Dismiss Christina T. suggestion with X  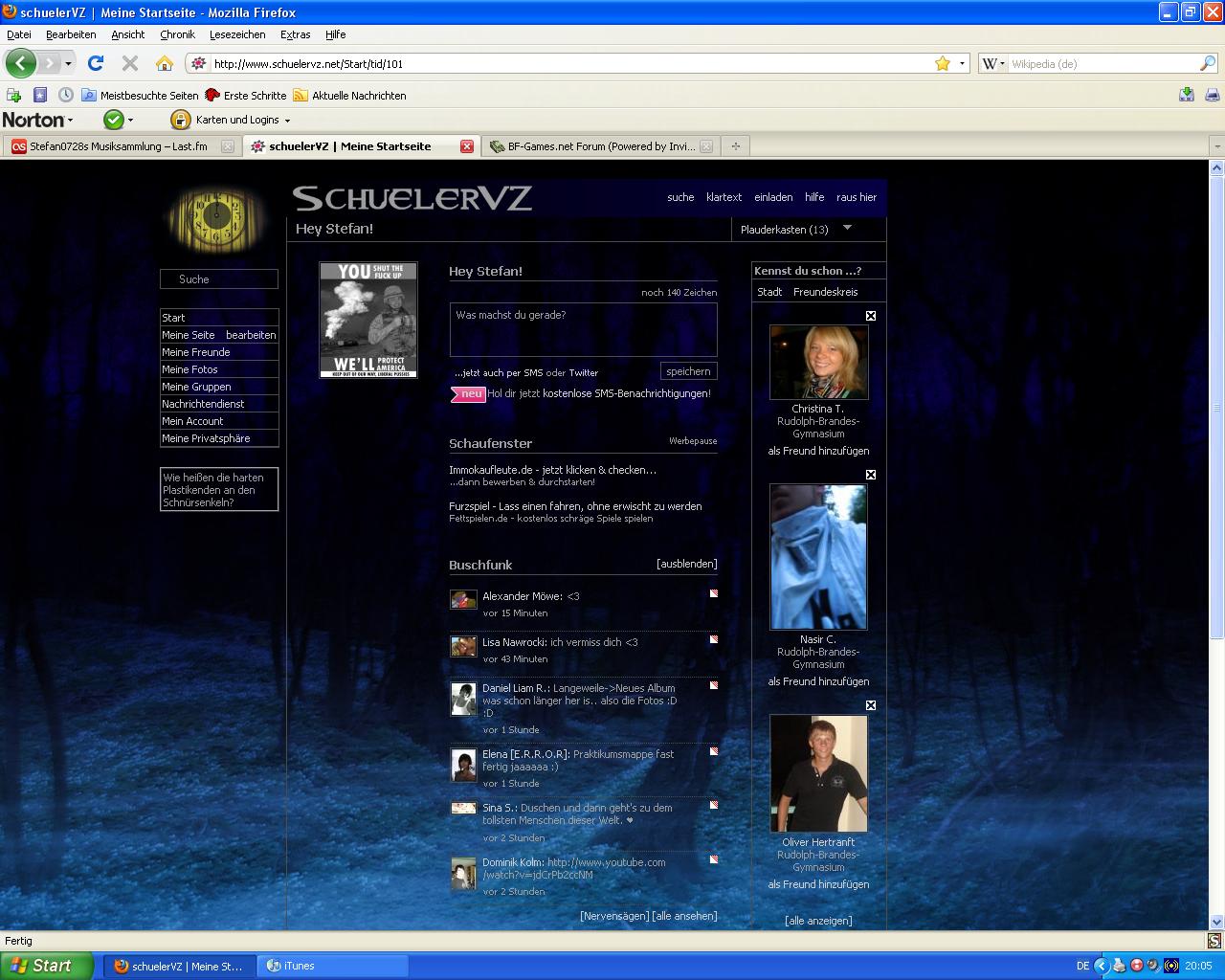(871, 316)
